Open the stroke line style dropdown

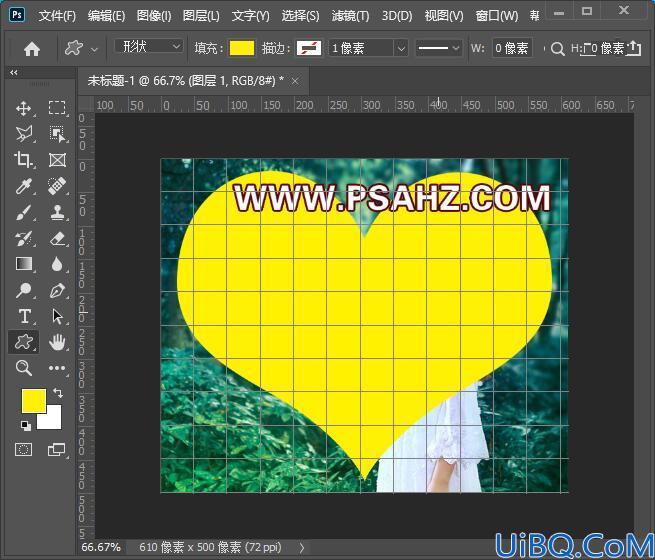[438, 48]
